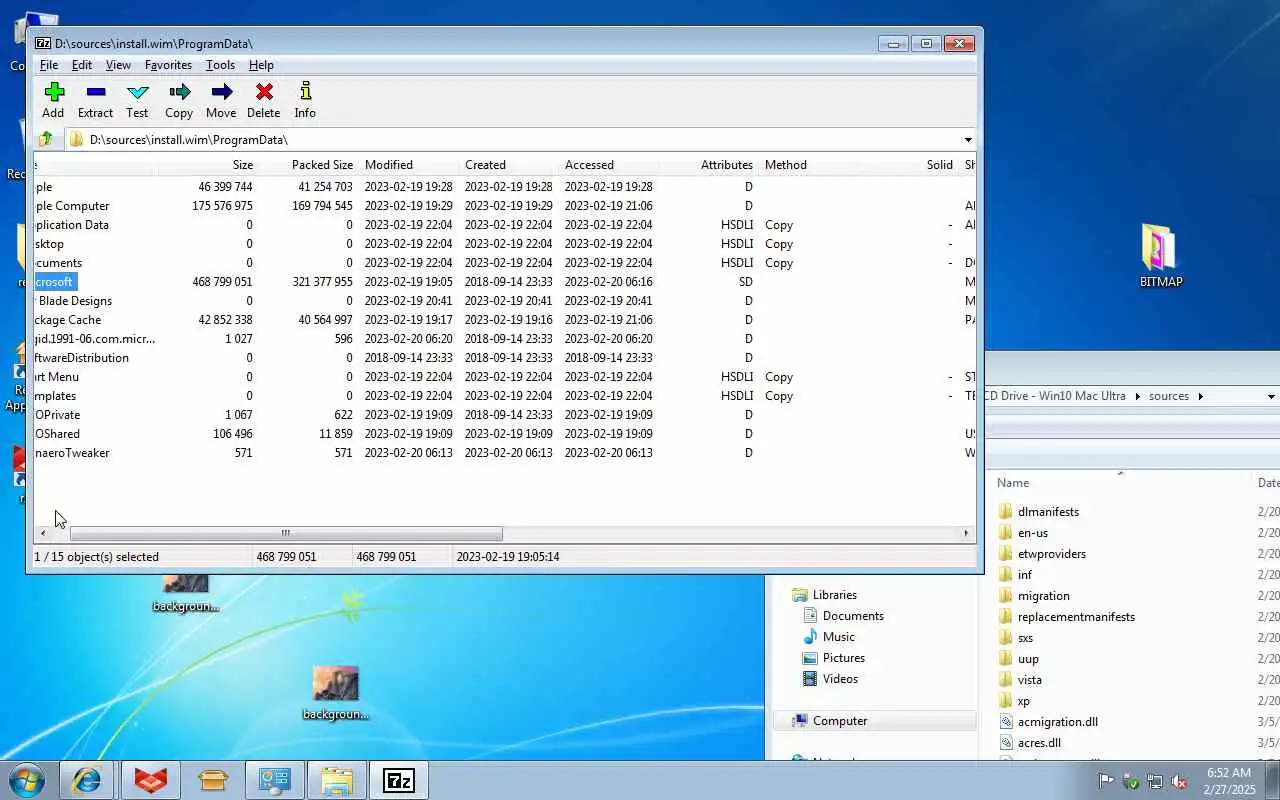Open the Edit menu
The height and width of the screenshot is (800, 1280).
(81, 65)
